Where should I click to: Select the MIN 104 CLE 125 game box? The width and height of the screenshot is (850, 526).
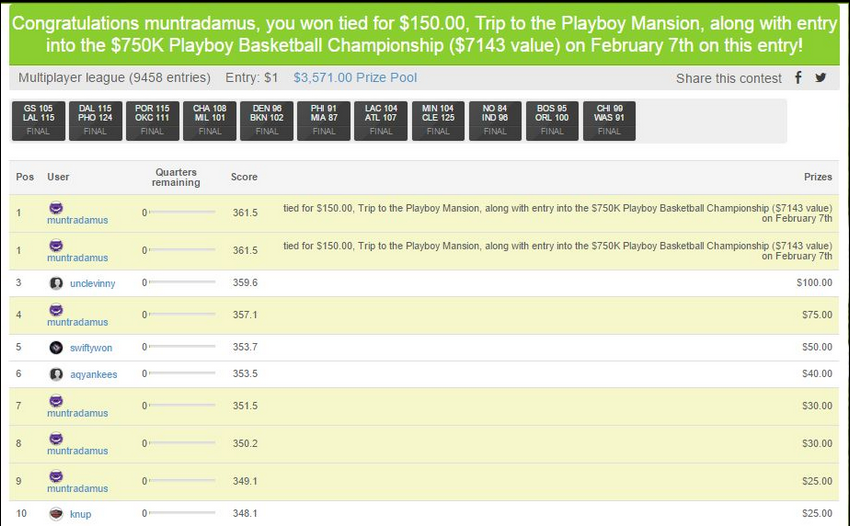click(438, 120)
